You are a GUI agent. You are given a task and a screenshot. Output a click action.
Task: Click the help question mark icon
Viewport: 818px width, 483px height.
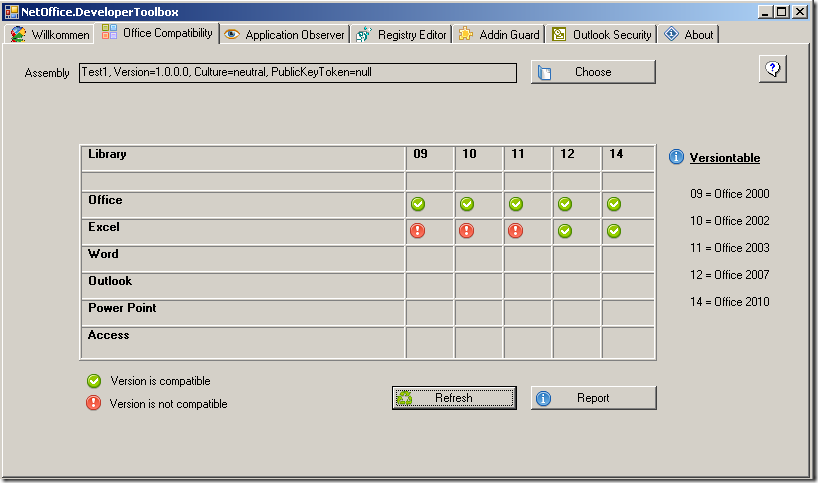[x=773, y=69]
